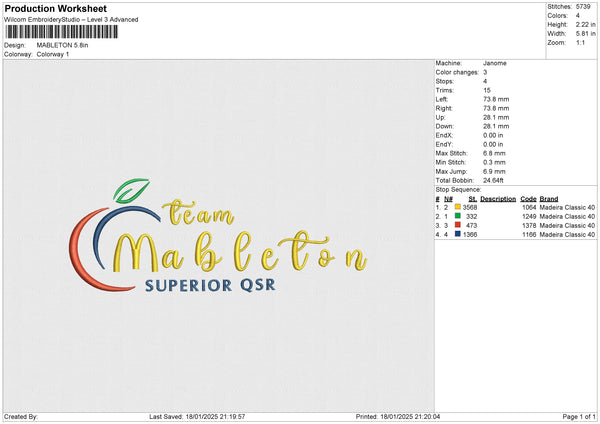The image size is (600, 424).
Task: Click the design name 'MABLETON 5.8in'
Action: pos(62,45)
